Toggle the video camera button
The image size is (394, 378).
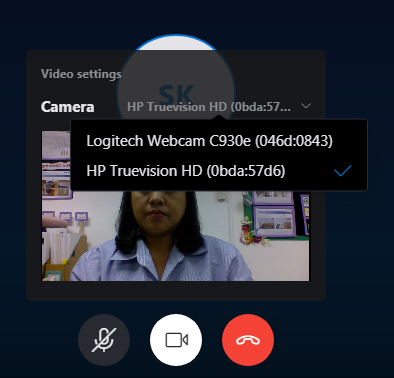[176, 340]
